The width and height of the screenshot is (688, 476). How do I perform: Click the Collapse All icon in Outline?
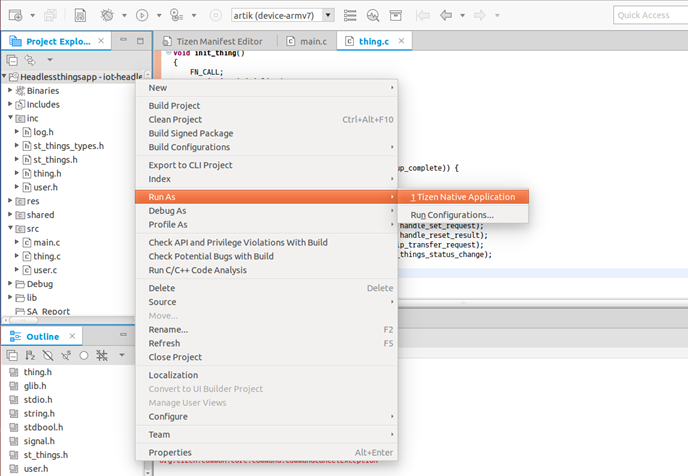tap(12, 355)
